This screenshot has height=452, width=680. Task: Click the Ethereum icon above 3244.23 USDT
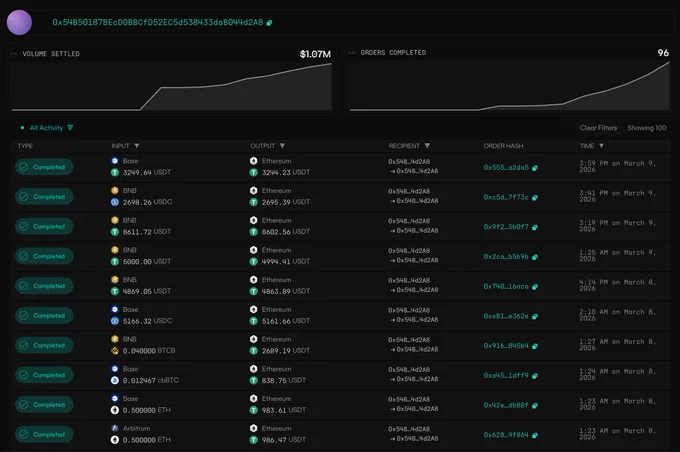click(254, 161)
